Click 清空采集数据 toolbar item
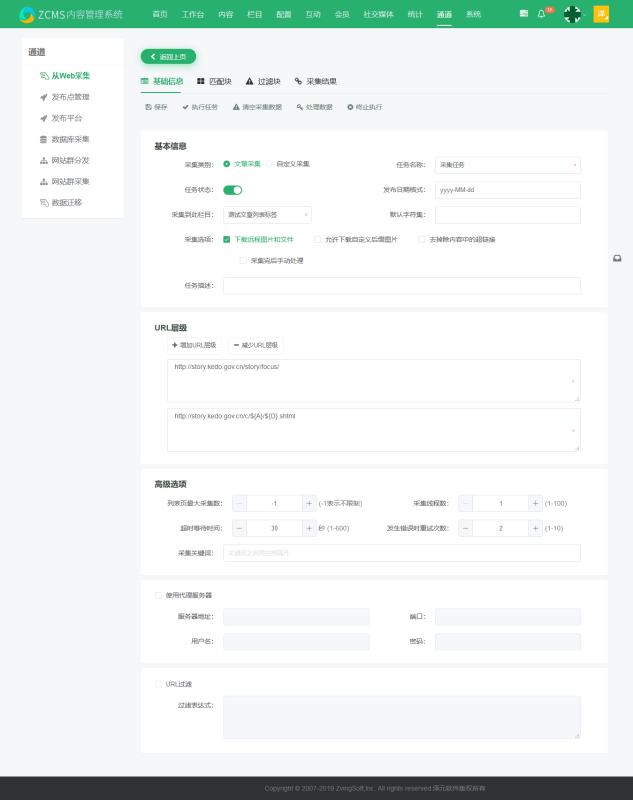633x800 pixels. coord(257,106)
